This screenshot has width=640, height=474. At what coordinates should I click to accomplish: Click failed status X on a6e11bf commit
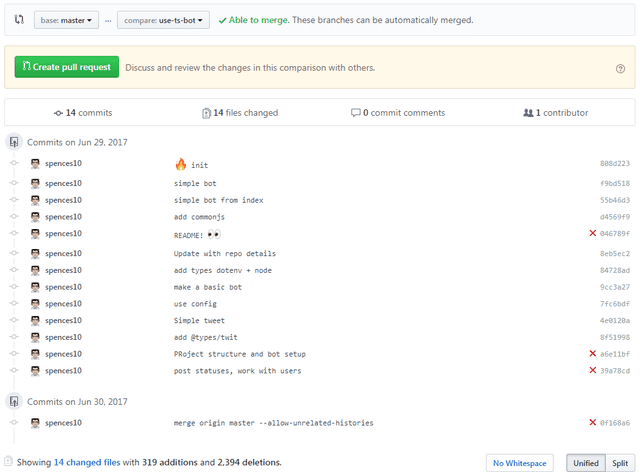pos(593,354)
